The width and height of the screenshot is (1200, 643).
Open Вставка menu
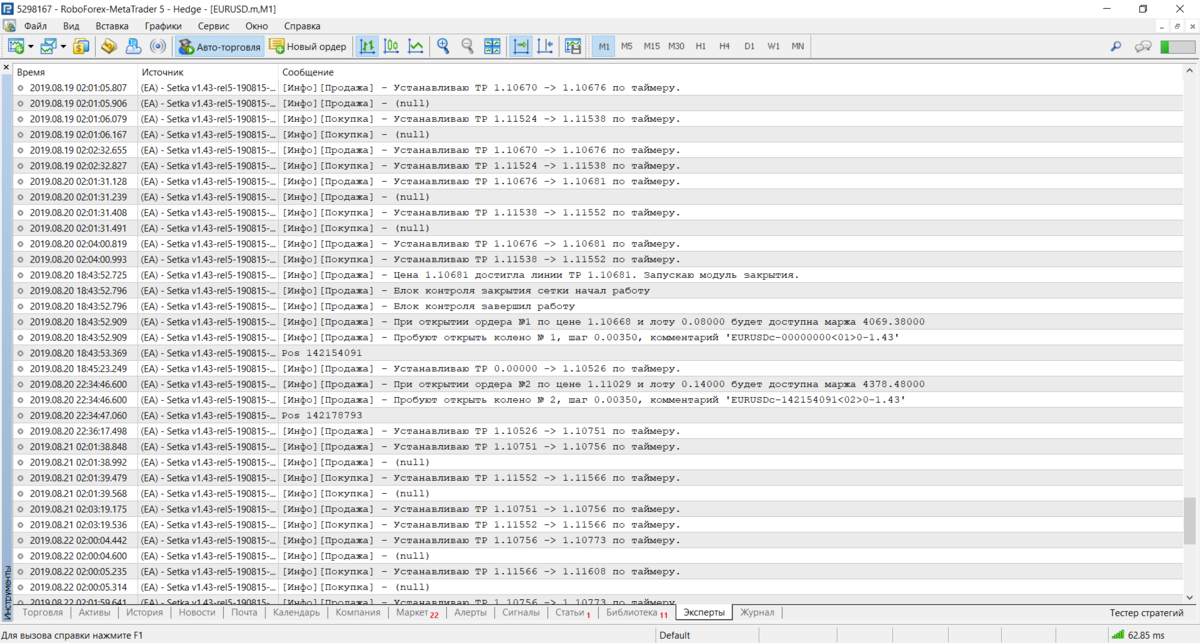coord(112,25)
